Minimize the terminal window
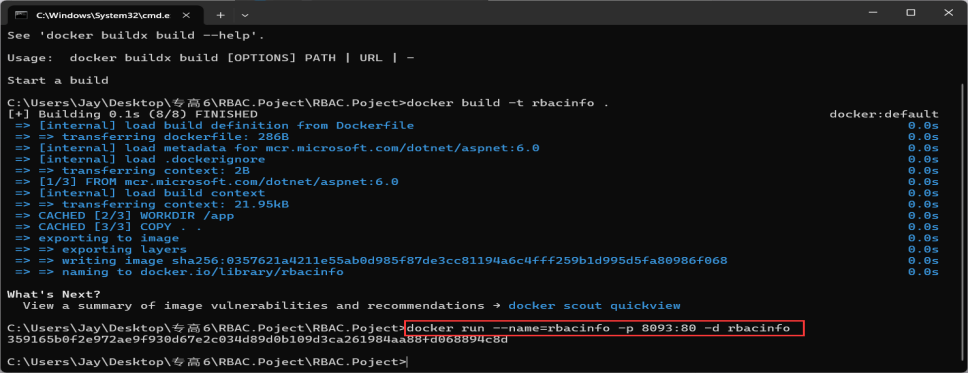The height and width of the screenshot is (373, 968). pyautogui.click(x=875, y=12)
